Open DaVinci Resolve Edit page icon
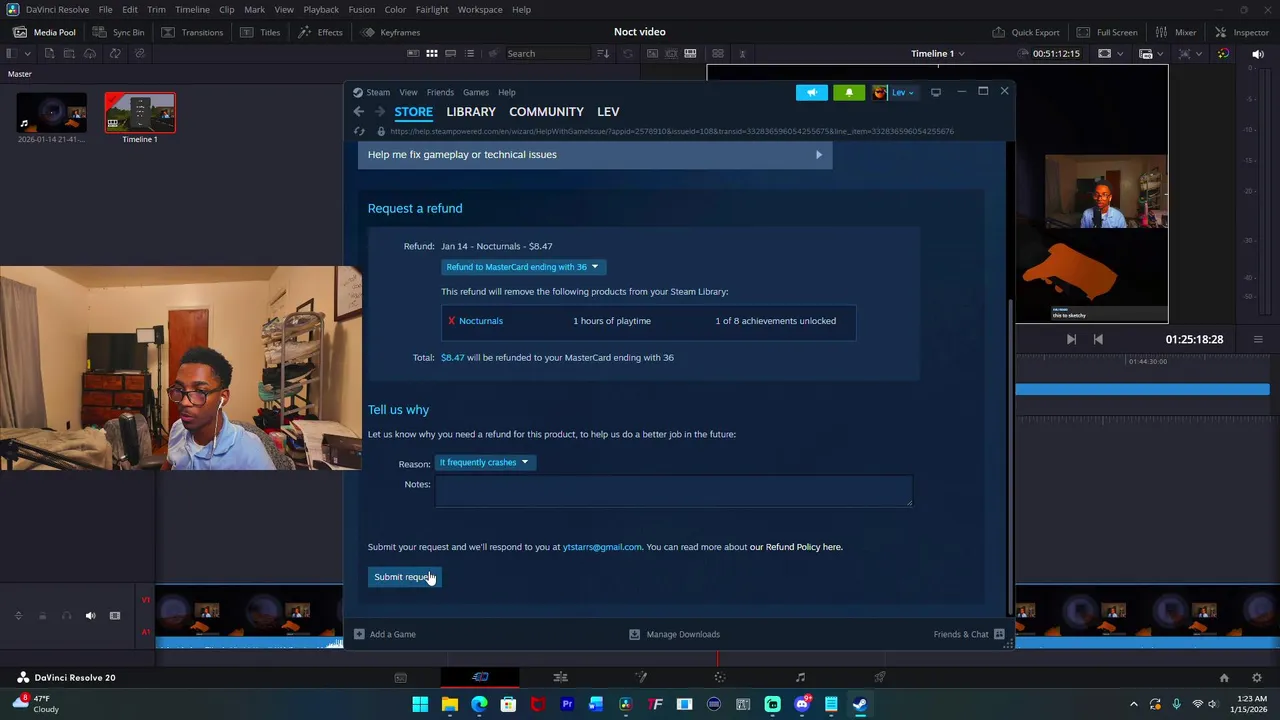 pyautogui.click(x=560, y=677)
